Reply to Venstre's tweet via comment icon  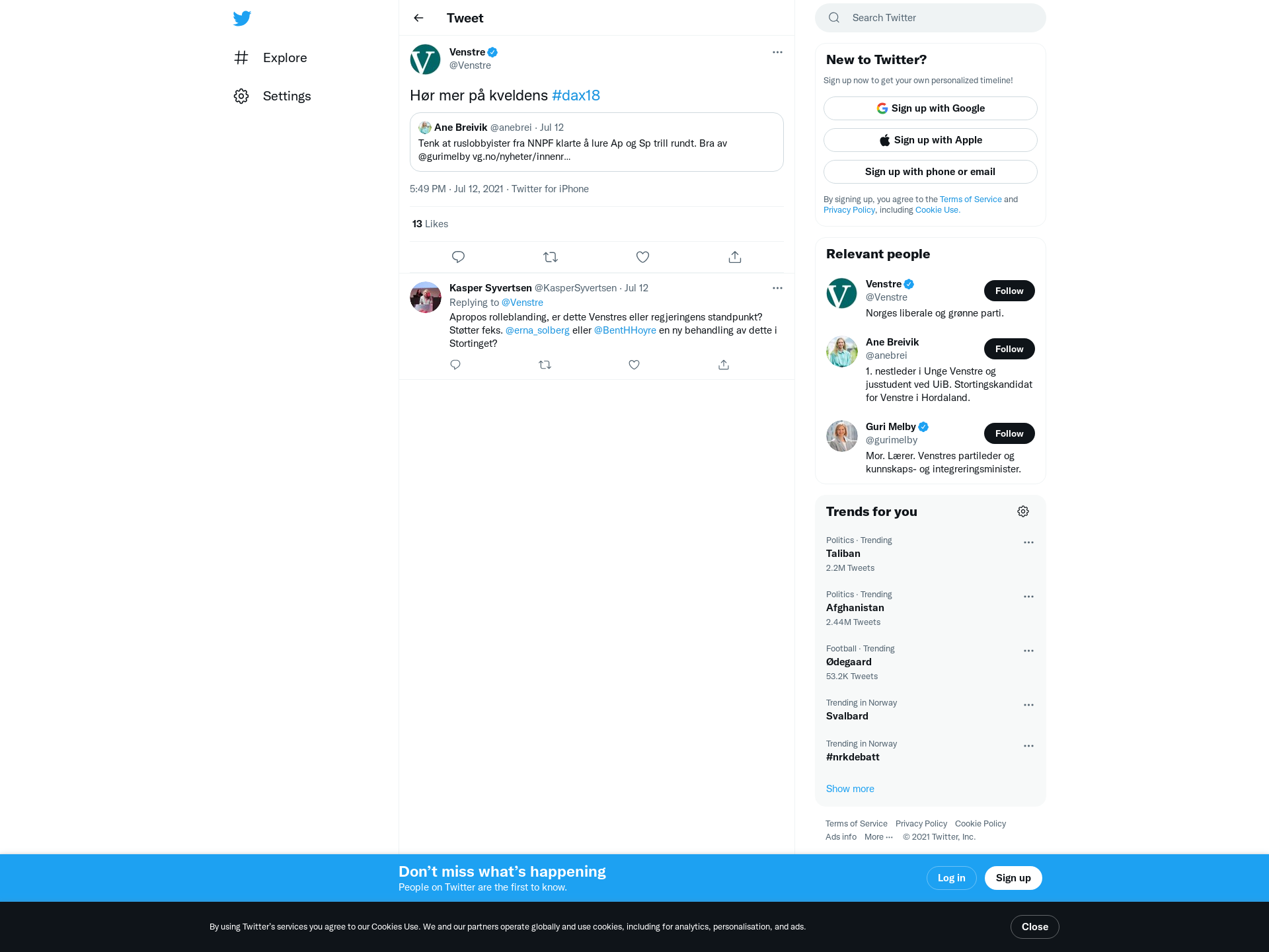coord(458,257)
